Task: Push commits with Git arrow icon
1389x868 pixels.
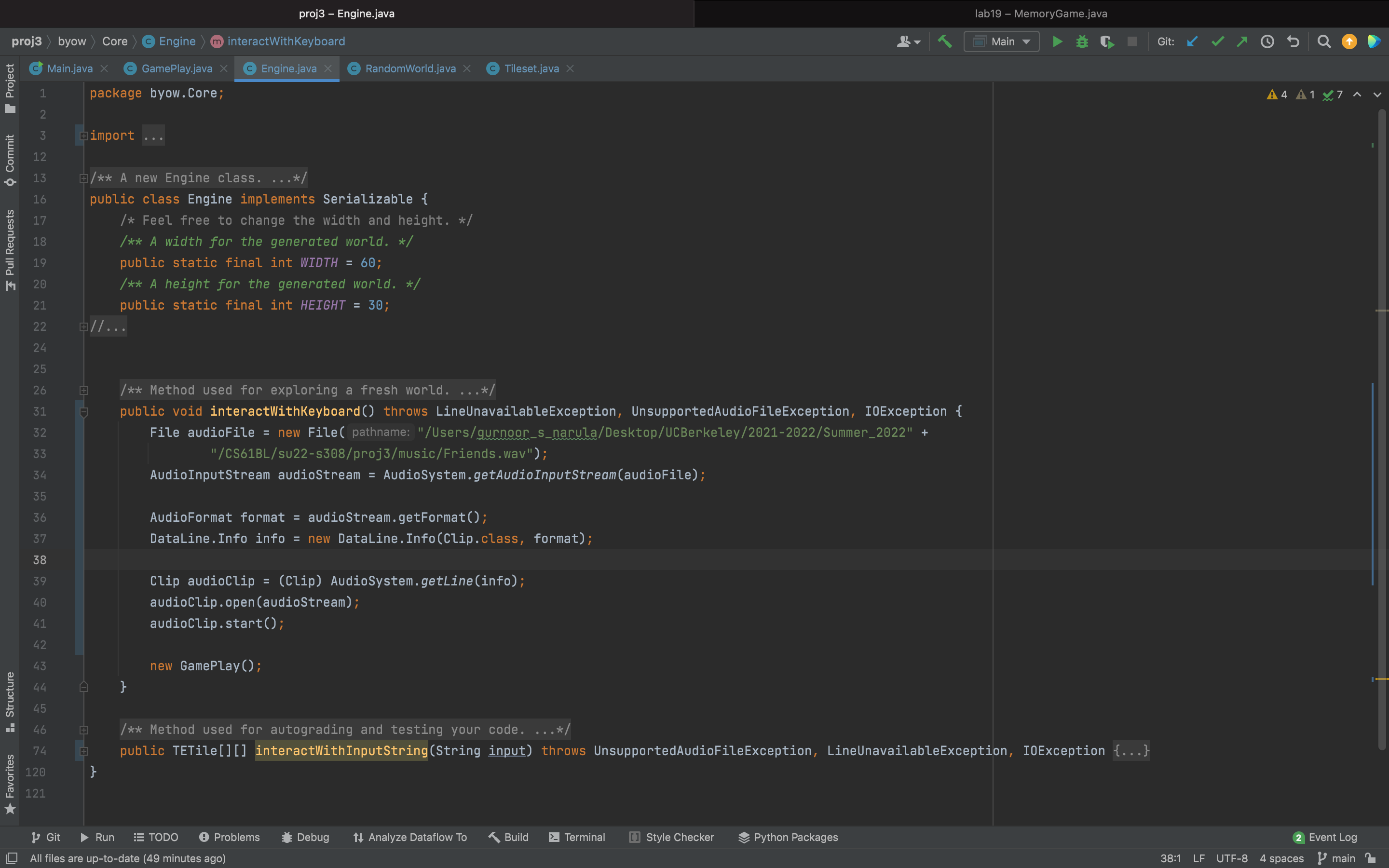Action: click(x=1242, y=41)
